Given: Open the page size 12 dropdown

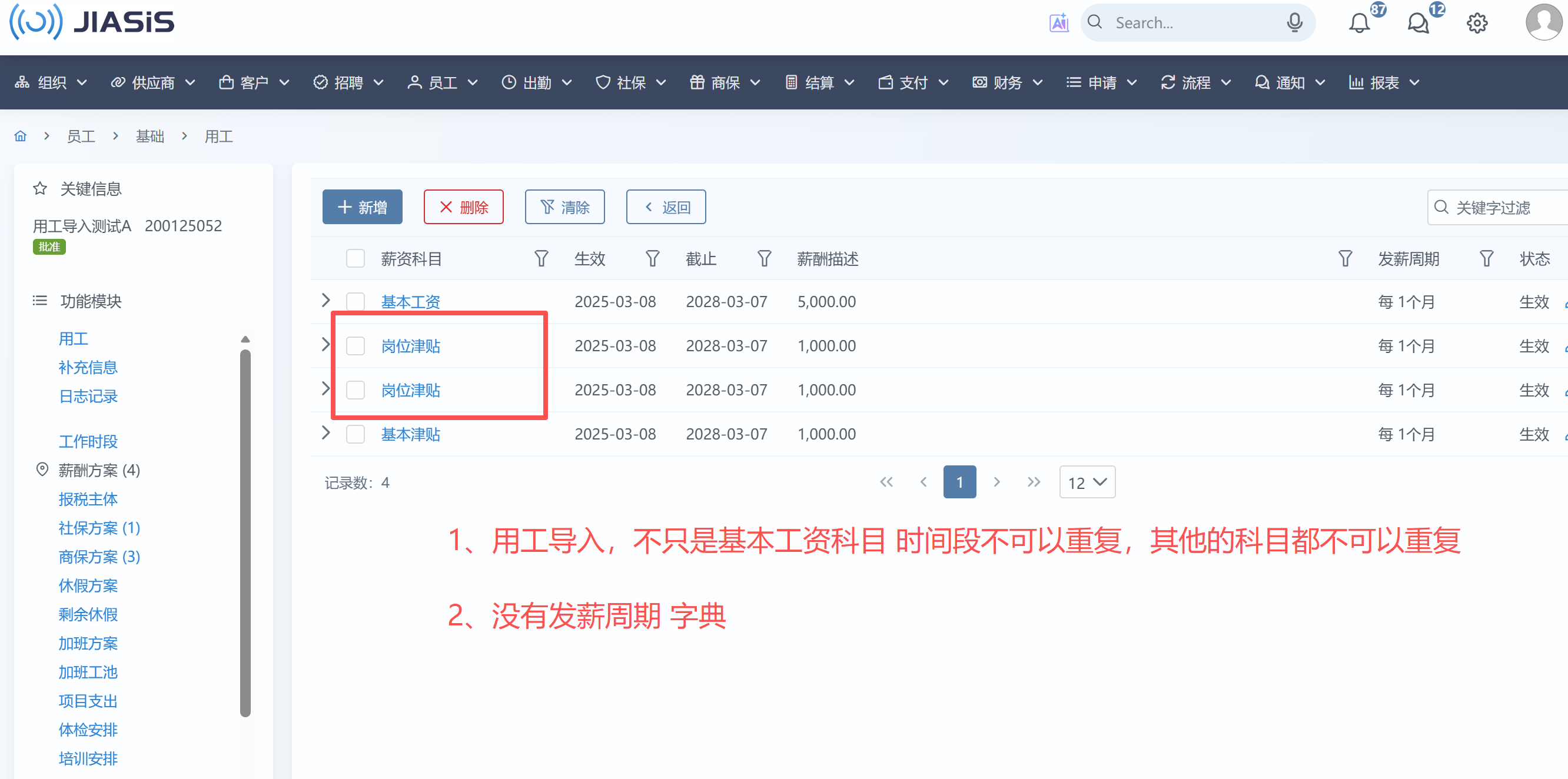Looking at the screenshot, I should (x=1087, y=482).
